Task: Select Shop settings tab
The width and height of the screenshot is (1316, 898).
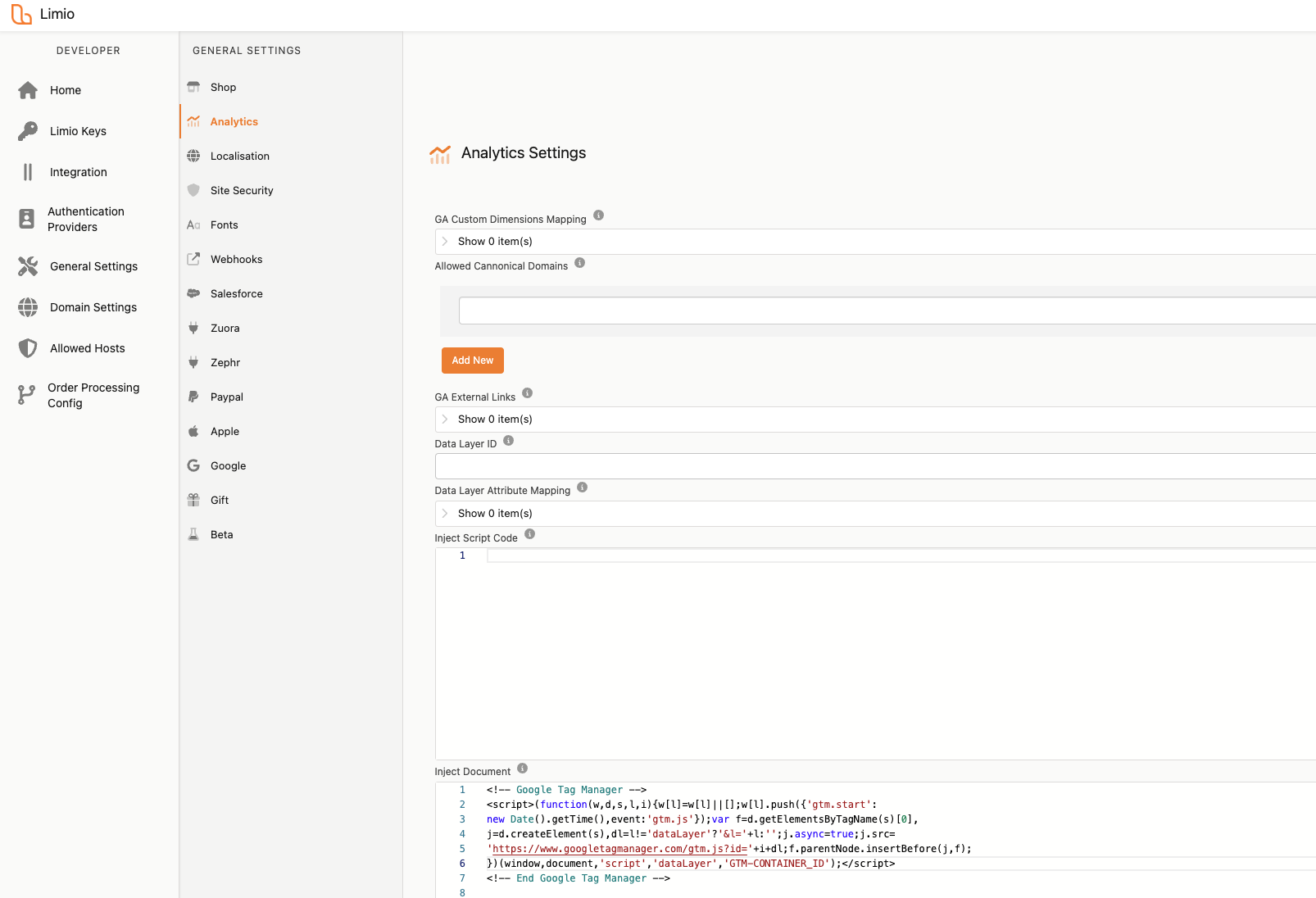Action: point(223,87)
